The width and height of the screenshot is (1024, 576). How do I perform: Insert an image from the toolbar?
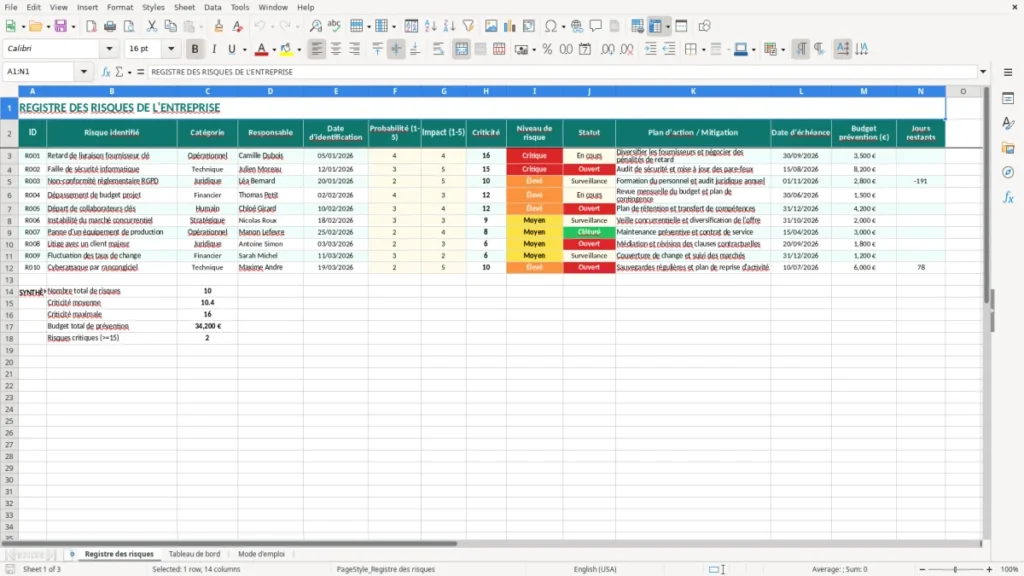(x=491, y=26)
